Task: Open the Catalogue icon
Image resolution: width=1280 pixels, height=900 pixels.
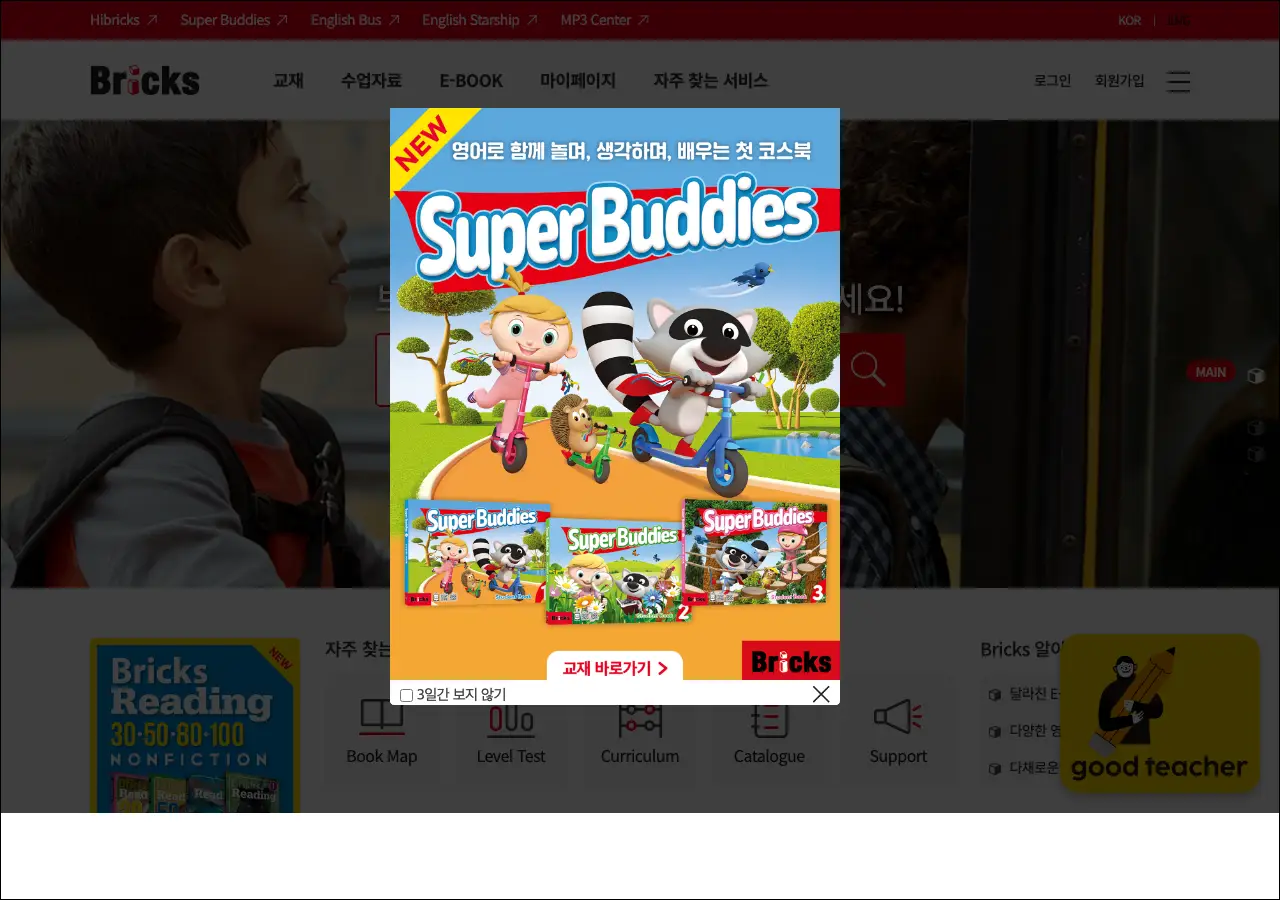Action: pos(769,720)
